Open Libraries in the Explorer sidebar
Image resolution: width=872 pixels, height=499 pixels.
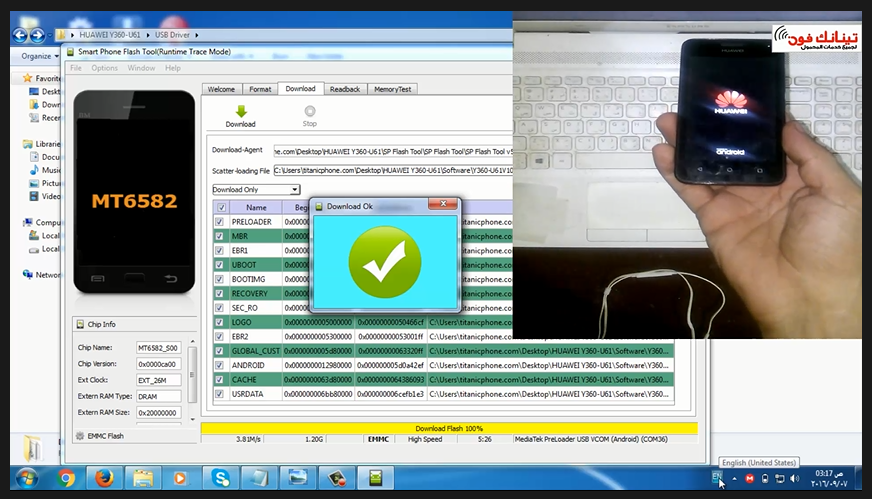tap(41, 144)
